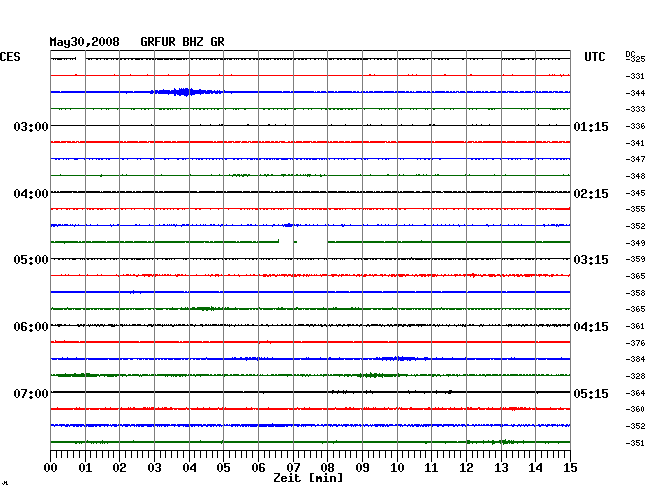Click x-axis minute tick label 02

[x=119, y=468]
